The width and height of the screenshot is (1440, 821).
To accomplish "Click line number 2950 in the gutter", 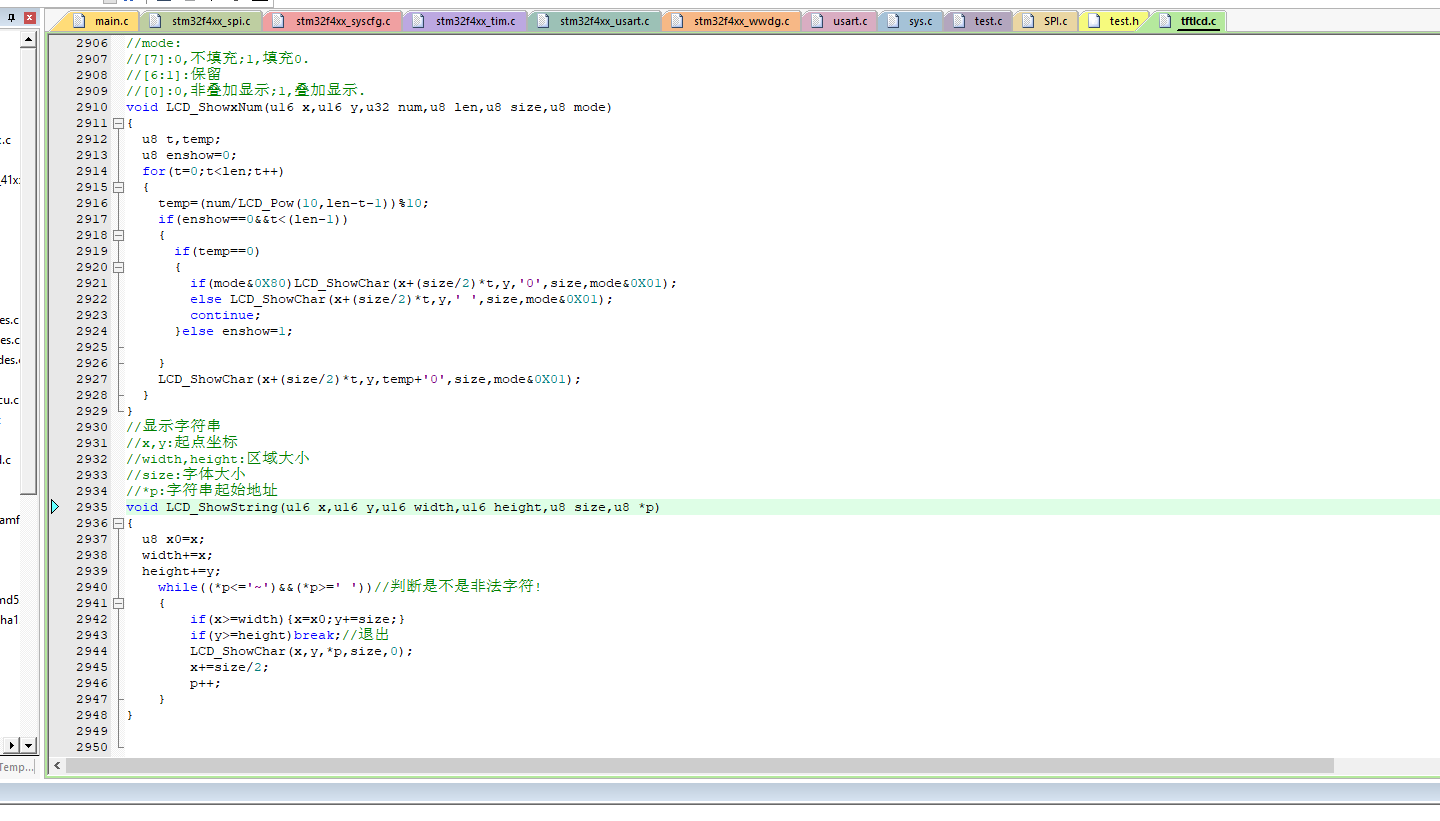I will click(x=92, y=747).
